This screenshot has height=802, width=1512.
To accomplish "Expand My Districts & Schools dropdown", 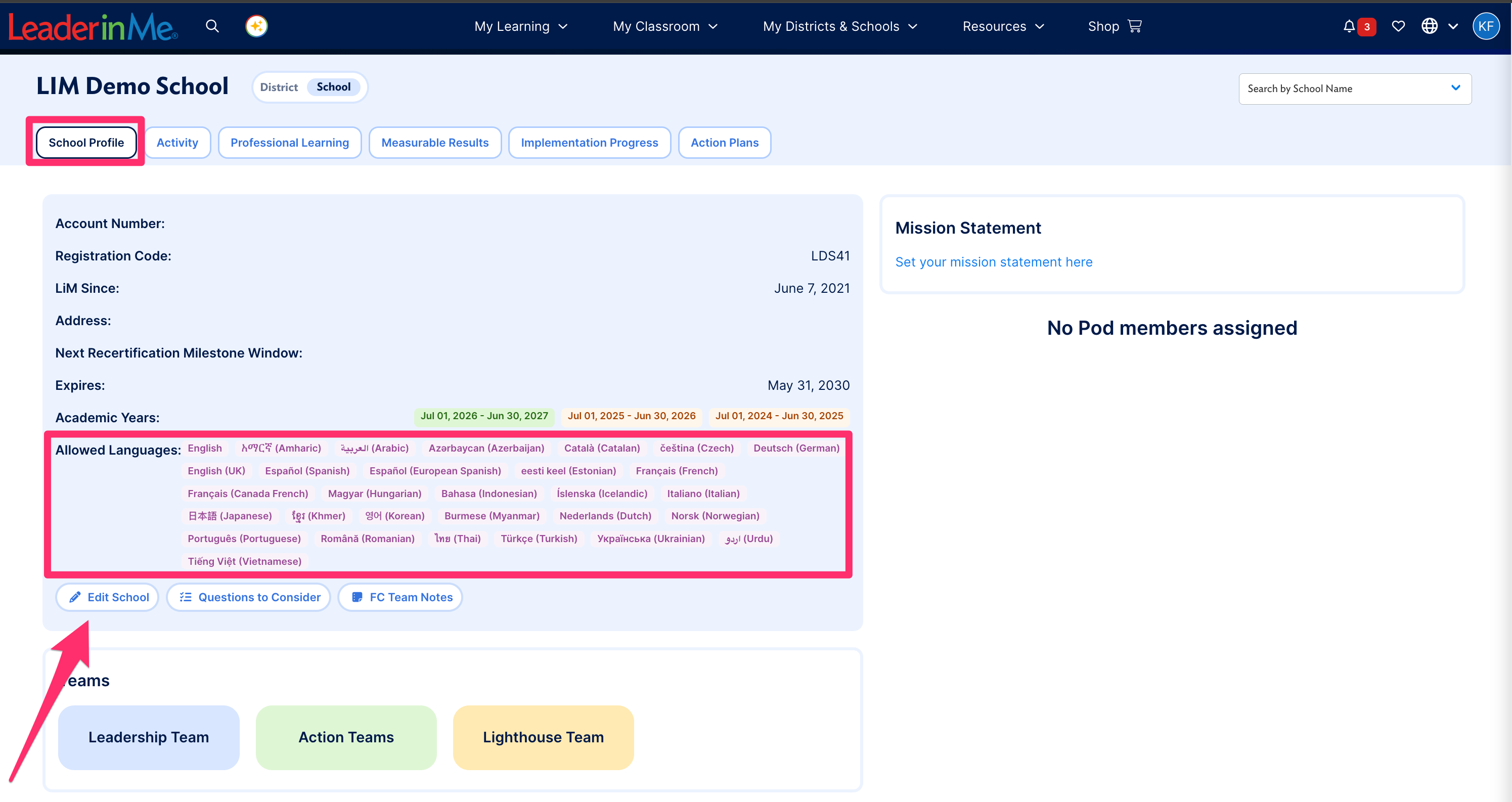I will coord(840,26).
